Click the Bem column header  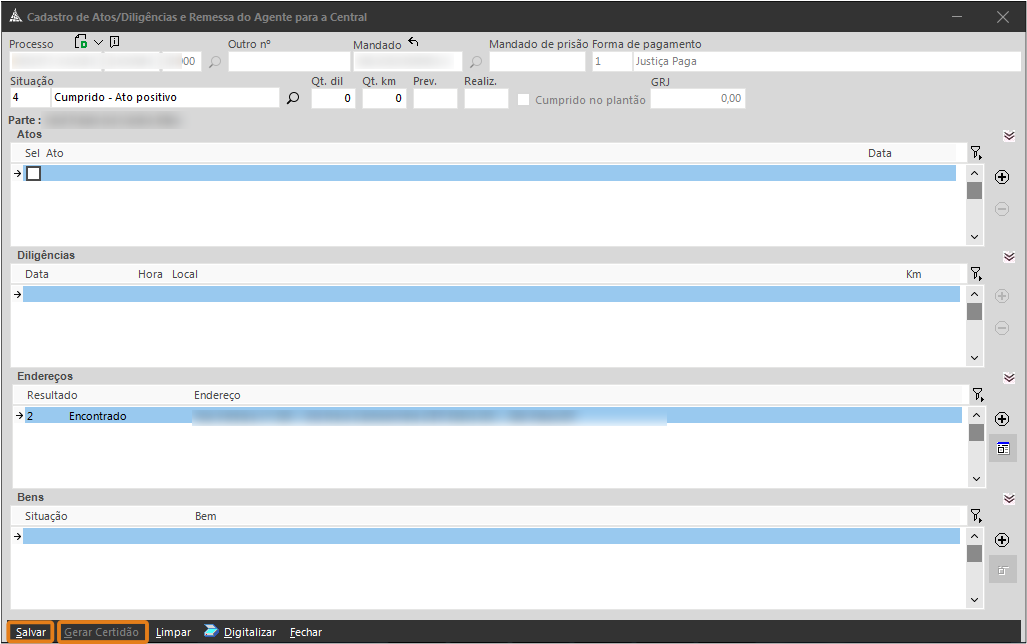206,516
